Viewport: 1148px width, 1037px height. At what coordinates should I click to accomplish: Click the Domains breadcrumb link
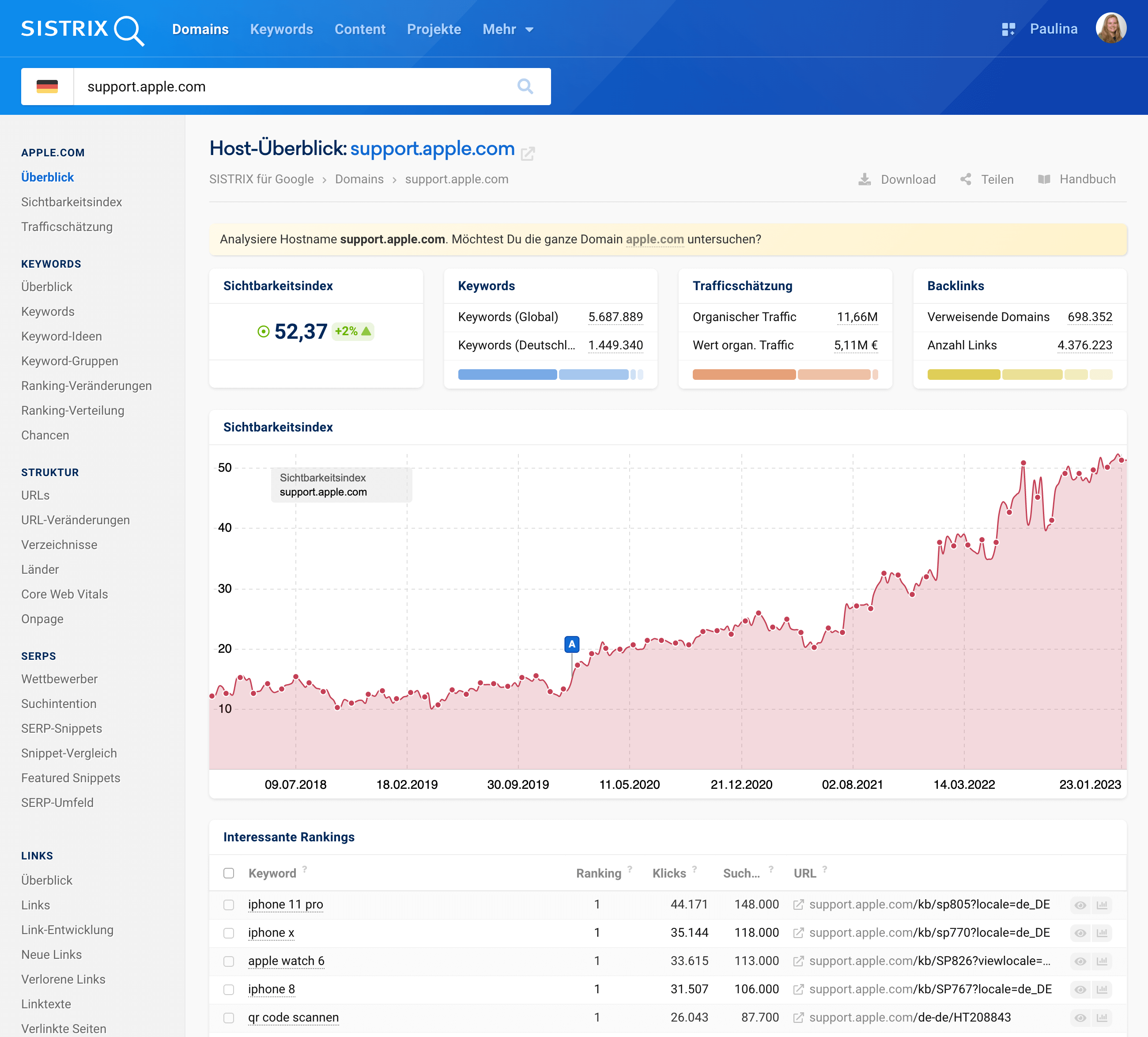tap(359, 179)
